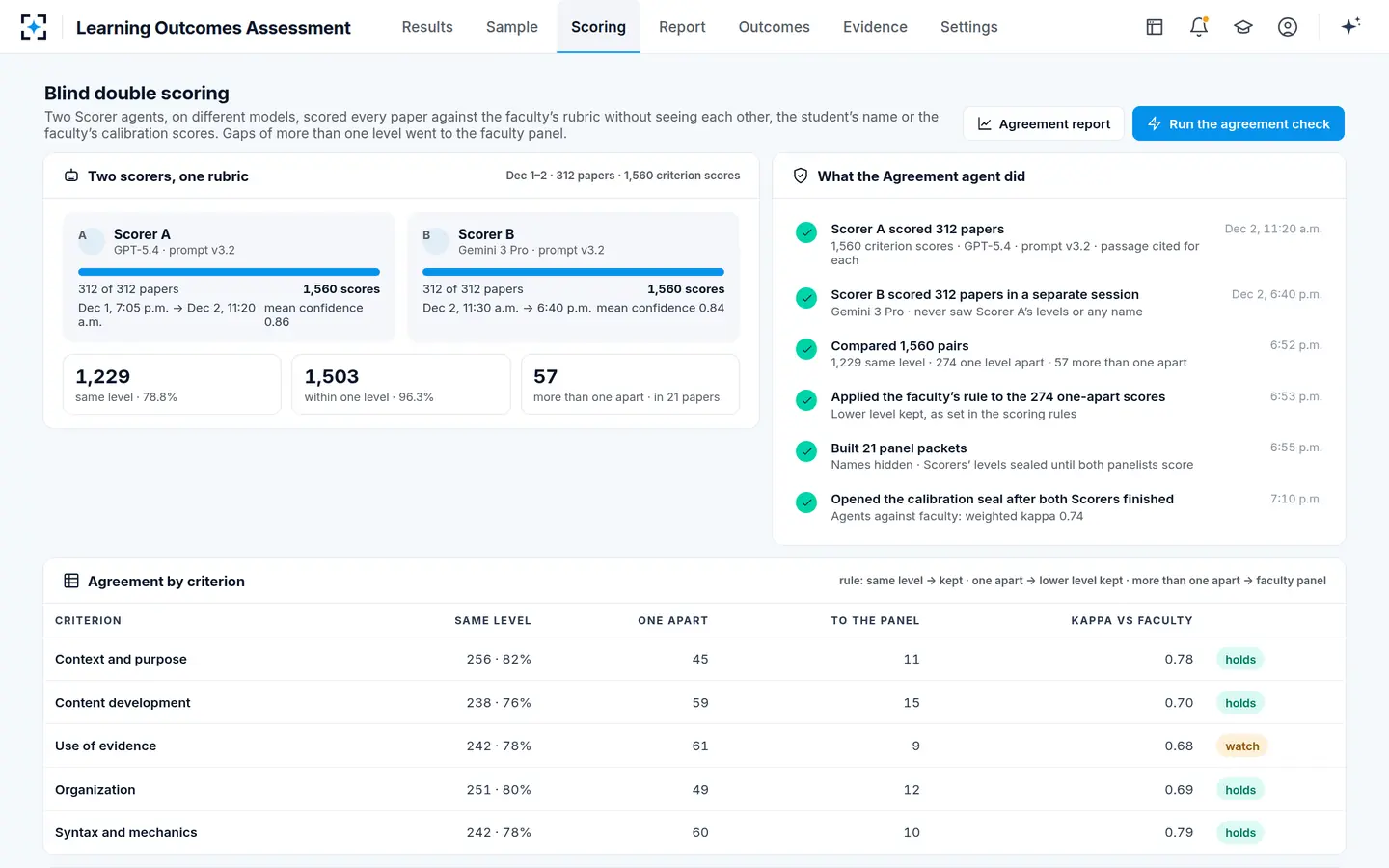Select the Syntax and mechanics row label
This screenshot has height=868, width=1389.
[x=125, y=832]
